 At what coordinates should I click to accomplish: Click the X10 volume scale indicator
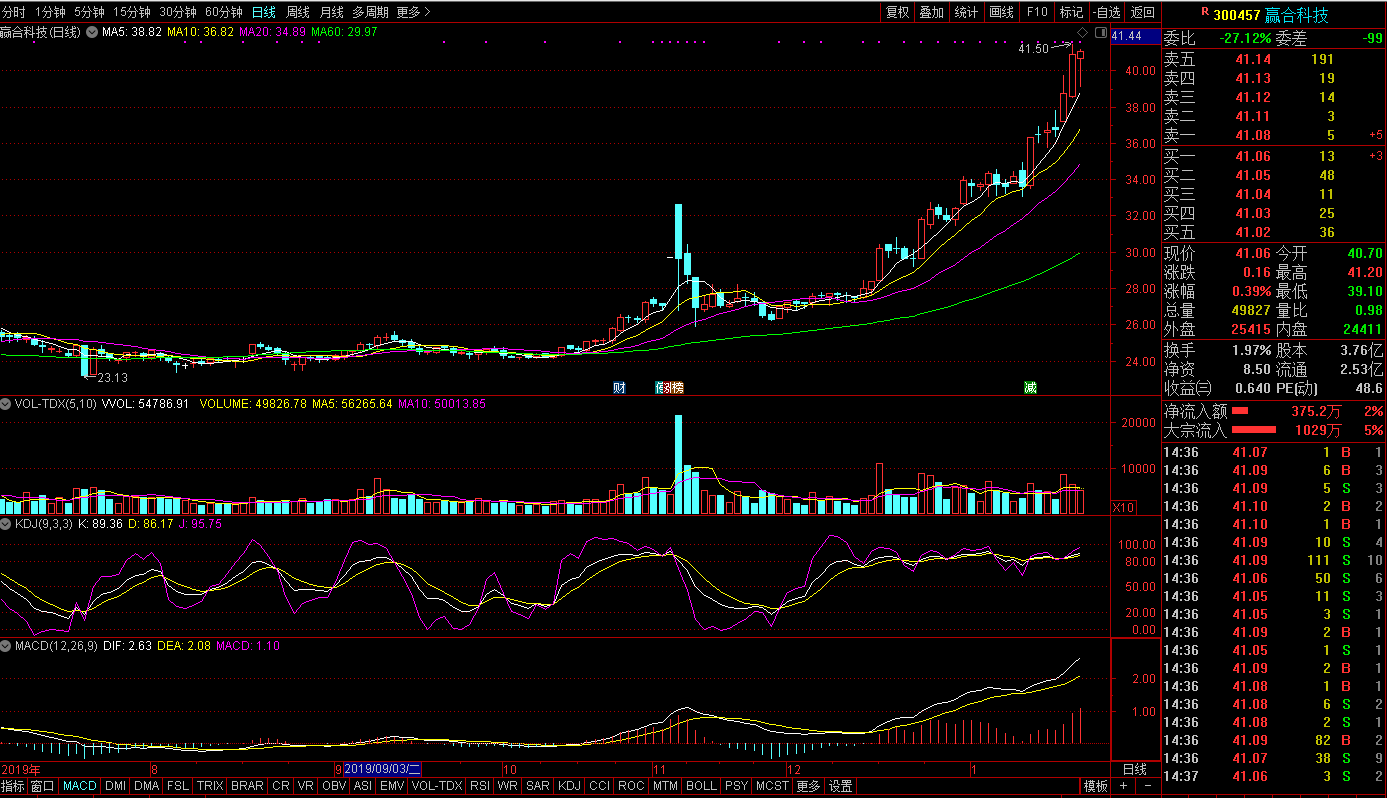(x=1124, y=508)
